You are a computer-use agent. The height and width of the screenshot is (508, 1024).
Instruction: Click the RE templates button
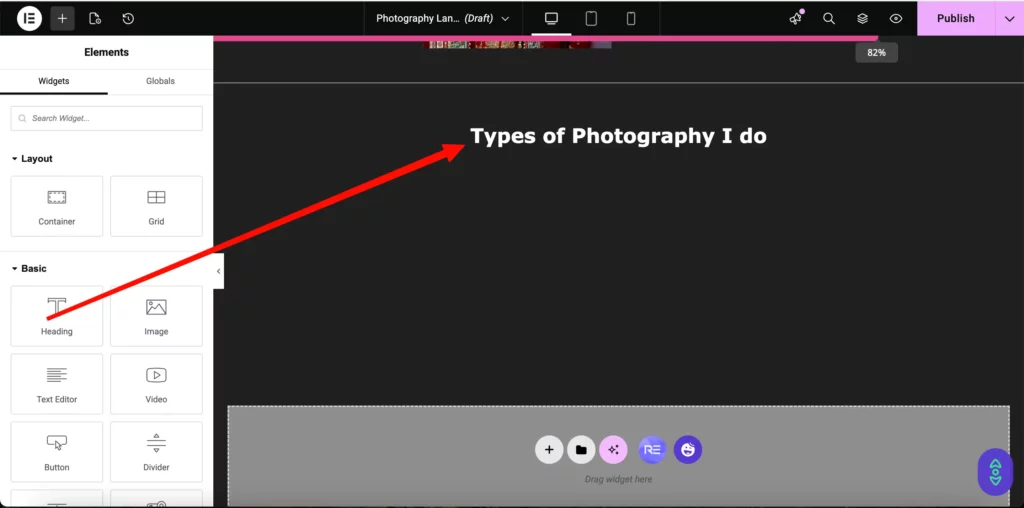(x=652, y=449)
